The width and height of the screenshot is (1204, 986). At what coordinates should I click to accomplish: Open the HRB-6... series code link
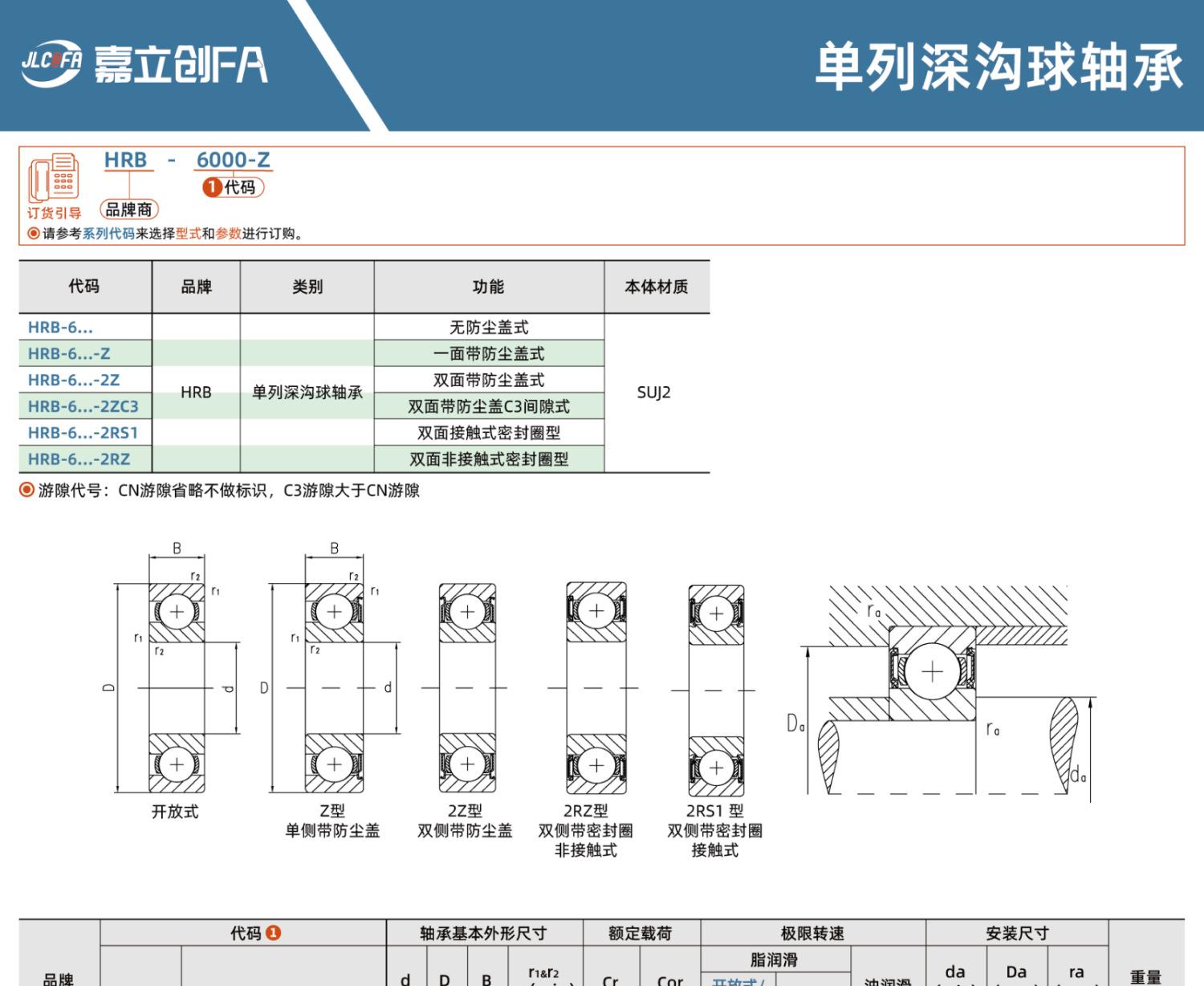60,328
